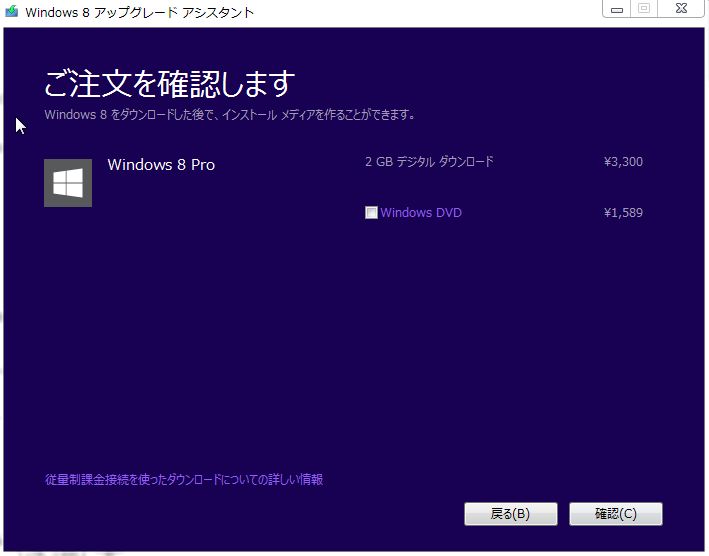The height and width of the screenshot is (556, 709).
Task: Click the ¥1,589 DVD price
Action: [x=623, y=212]
